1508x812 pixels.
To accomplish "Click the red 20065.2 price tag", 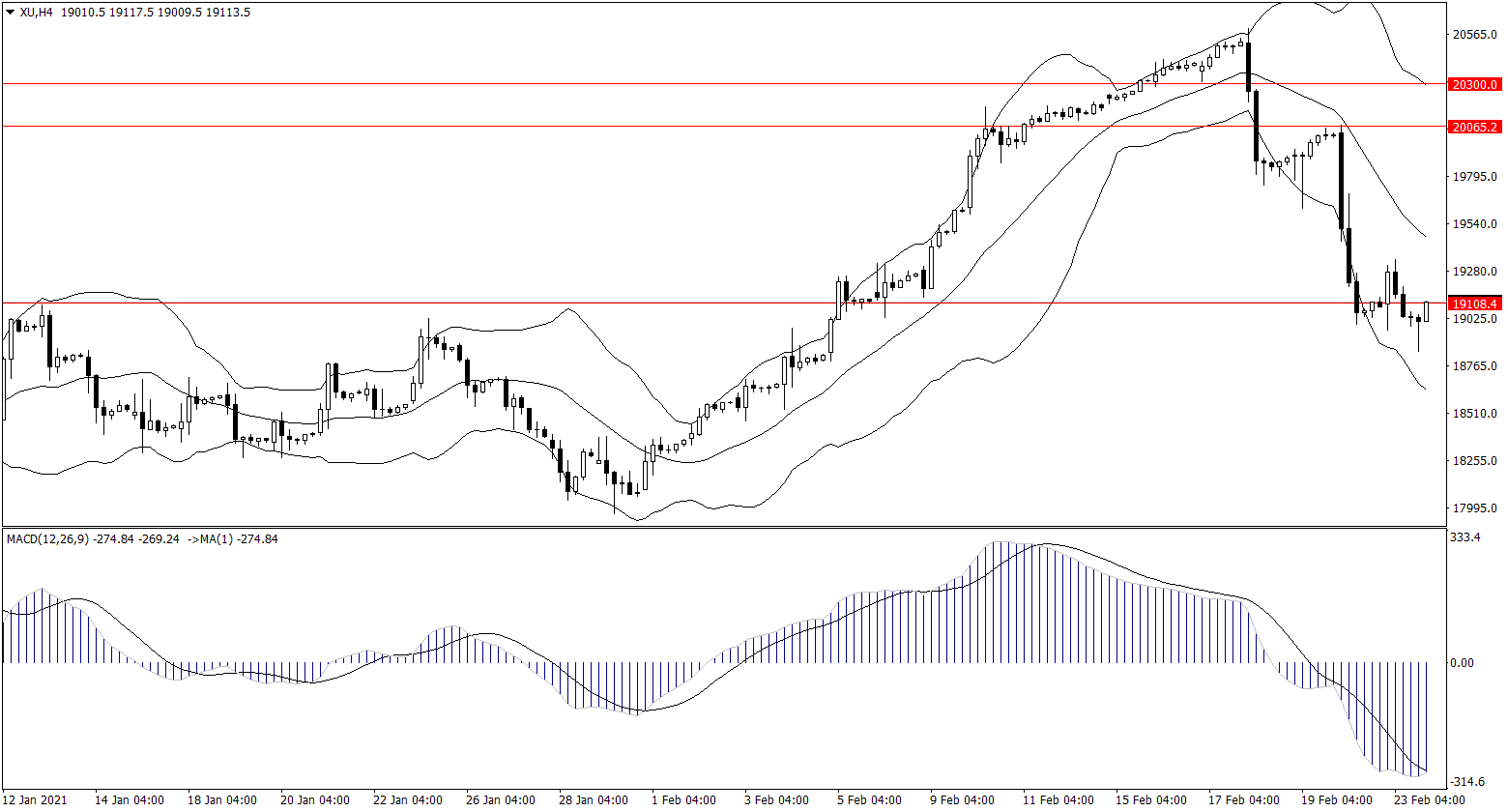I will click(x=1474, y=127).
